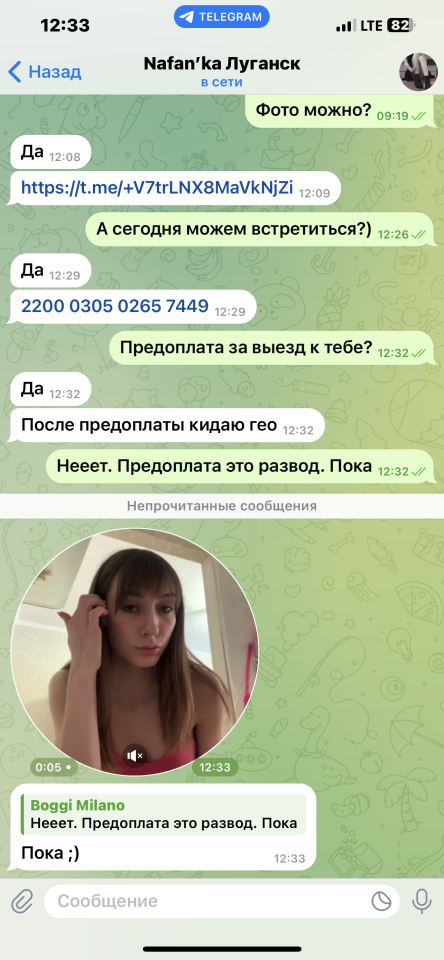Tap the microphone voice message icon
The image size is (444, 960).
tap(421, 901)
